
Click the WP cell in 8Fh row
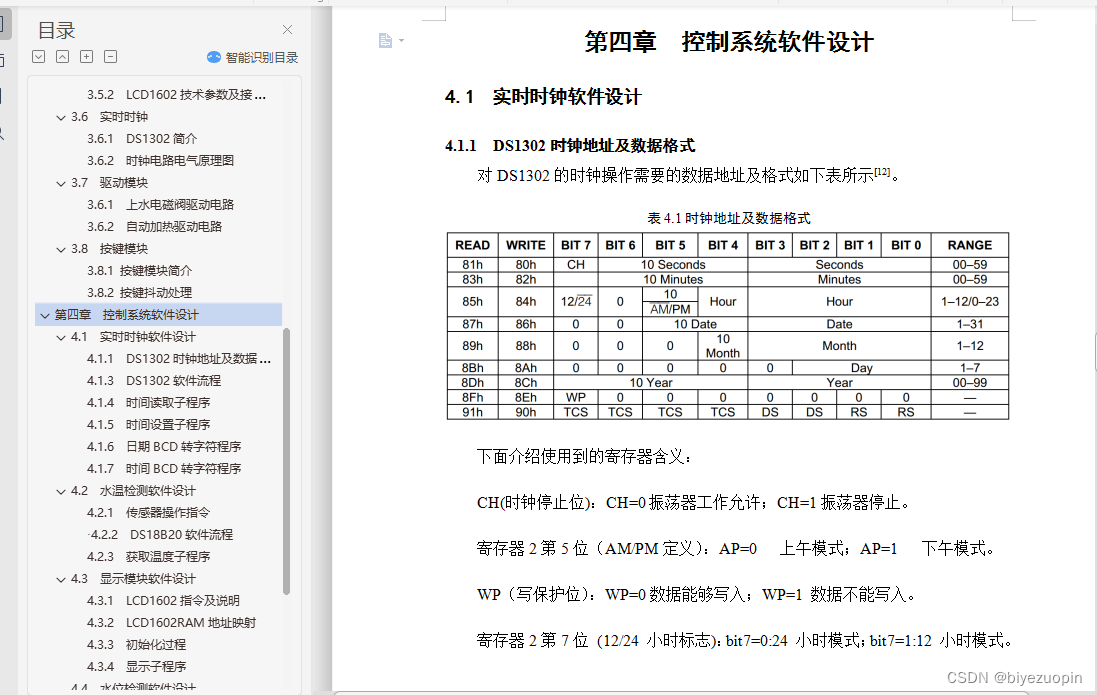pos(576,398)
